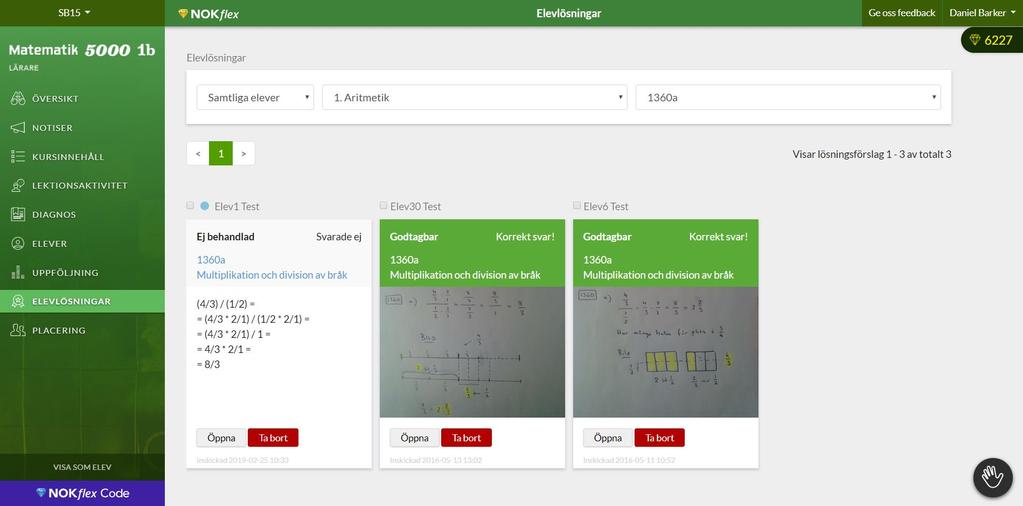Open the 1360a exercise dropdown
Image resolution: width=1023 pixels, height=506 pixels.
pyautogui.click(x=788, y=97)
